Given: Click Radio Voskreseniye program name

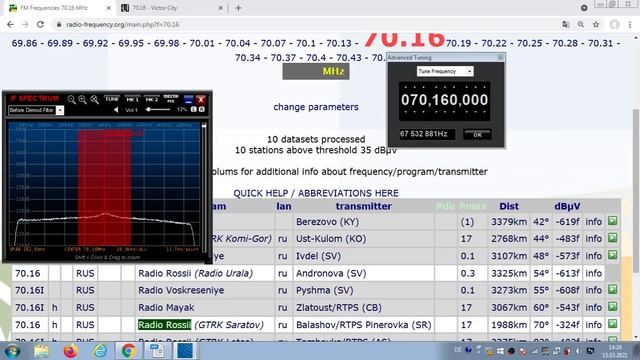Looking at the screenshot, I should pyautogui.click(x=181, y=291).
